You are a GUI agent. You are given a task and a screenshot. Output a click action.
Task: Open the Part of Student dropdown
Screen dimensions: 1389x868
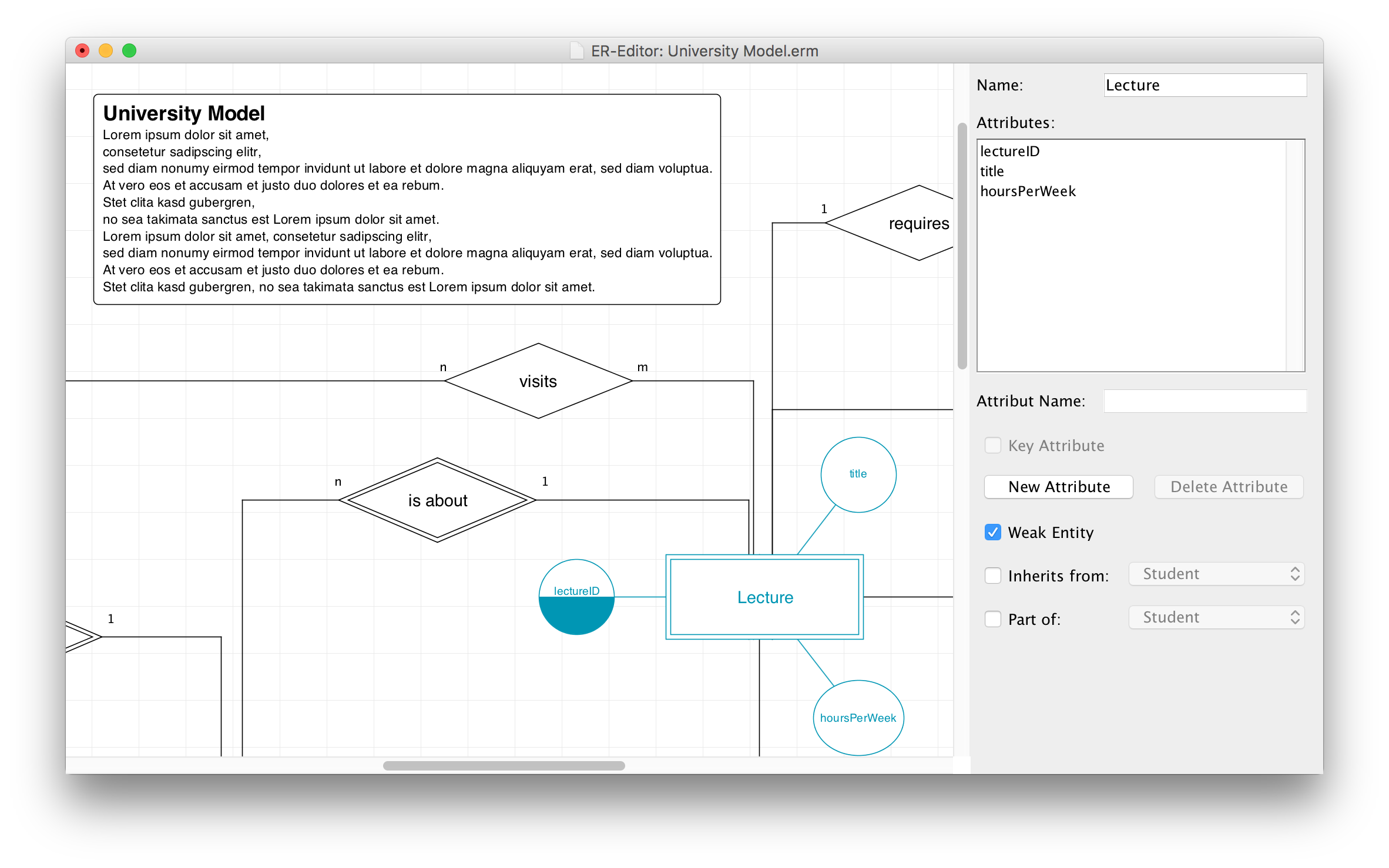point(1216,617)
